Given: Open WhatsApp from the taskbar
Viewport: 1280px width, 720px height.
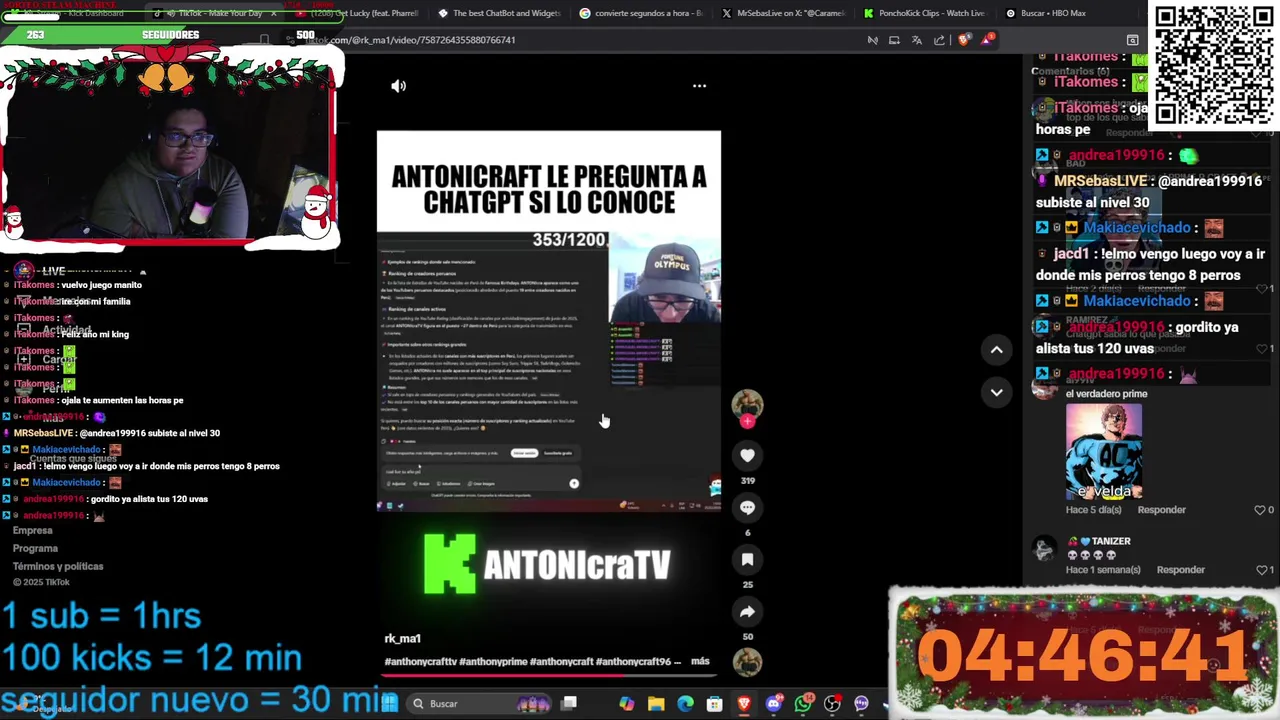Looking at the screenshot, I should [x=803, y=704].
